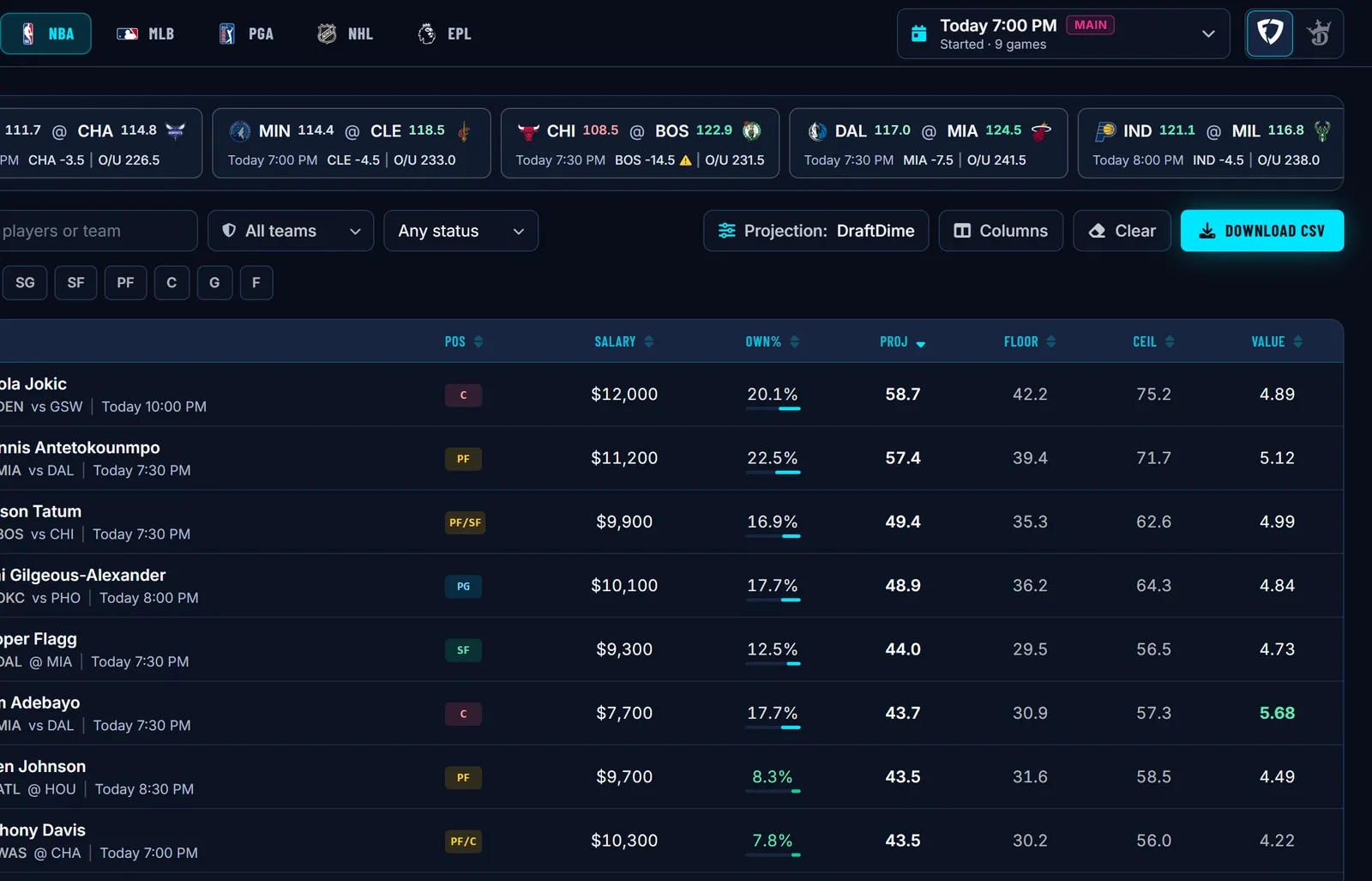Click the Chicago Bulls team logo
1372x881 pixels.
point(528,131)
